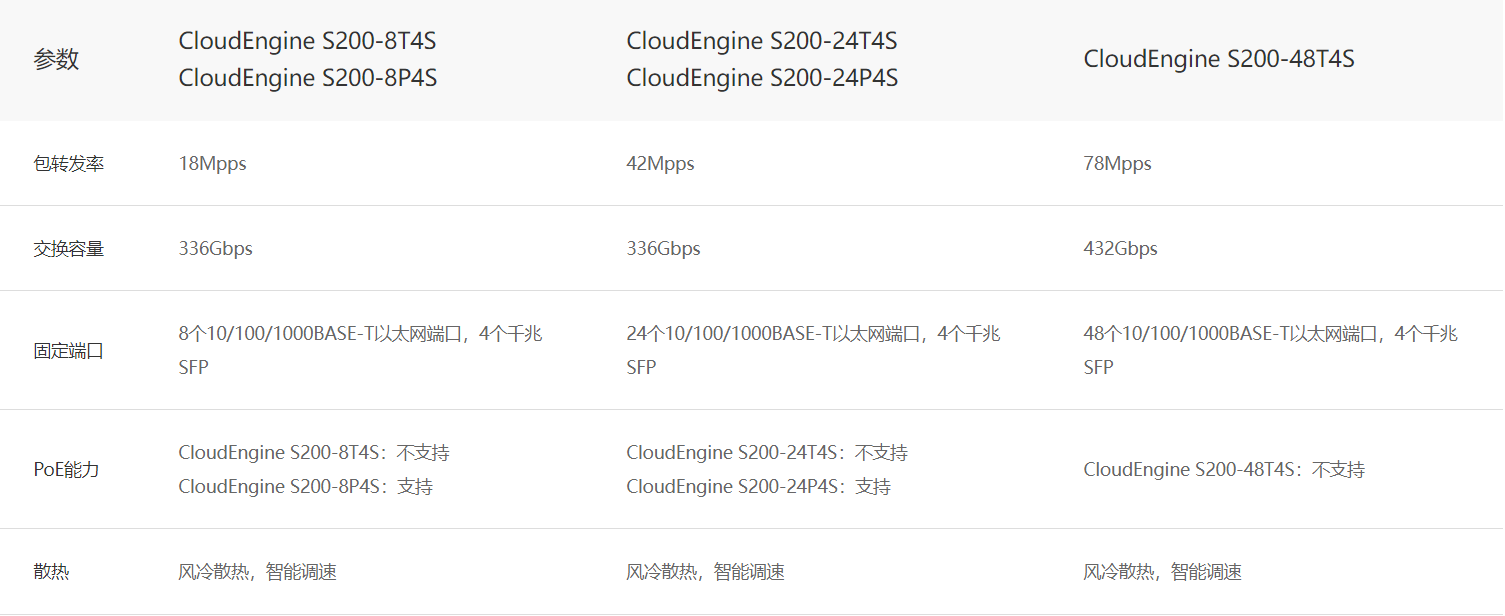Select the 42Mpps forwarding rate cell

[x=660, y=164]
